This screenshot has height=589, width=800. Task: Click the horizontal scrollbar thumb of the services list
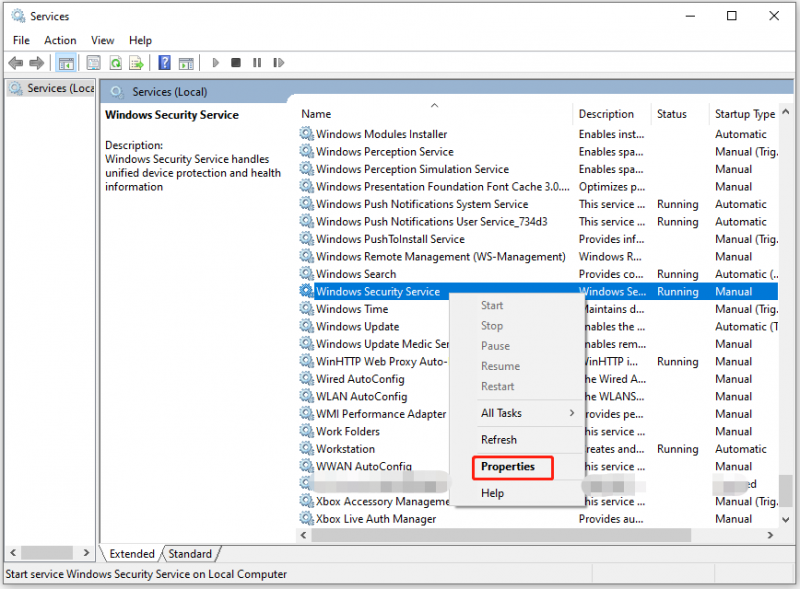coord(501,535)
